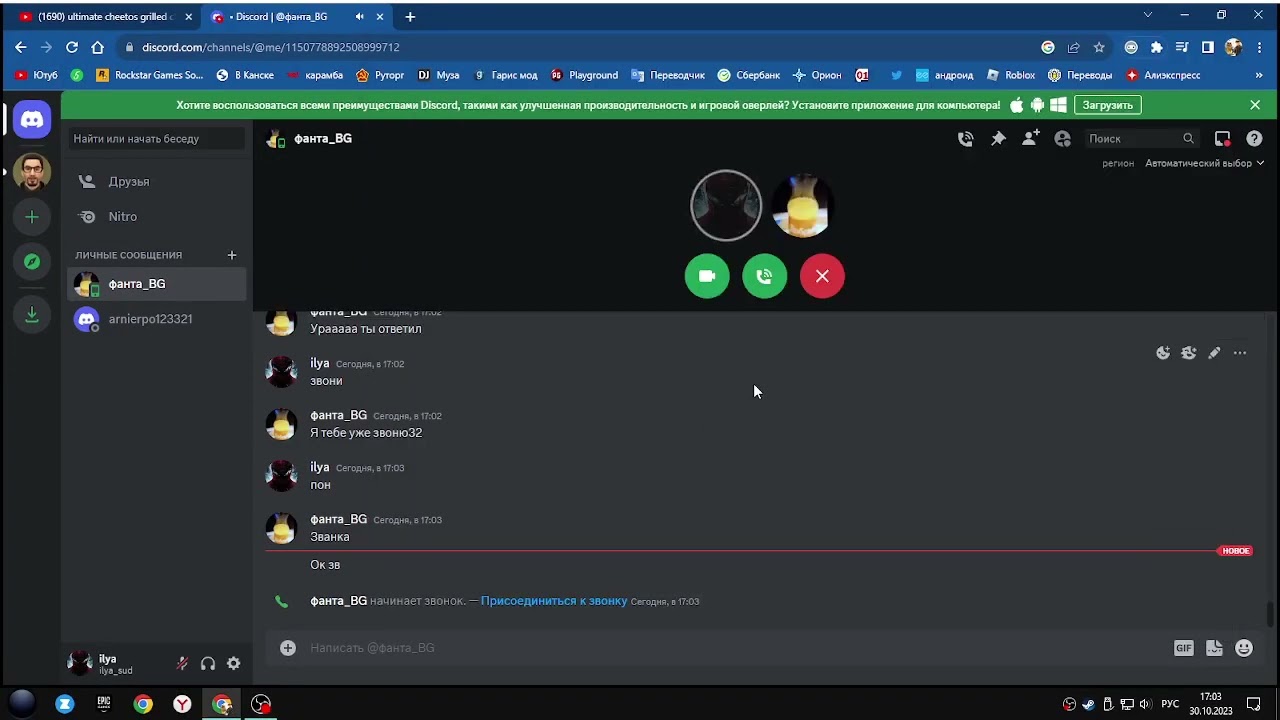The image size is (1280, 720).
Task: Mute the Discord browser tab audio
Action: coord(360,17)
